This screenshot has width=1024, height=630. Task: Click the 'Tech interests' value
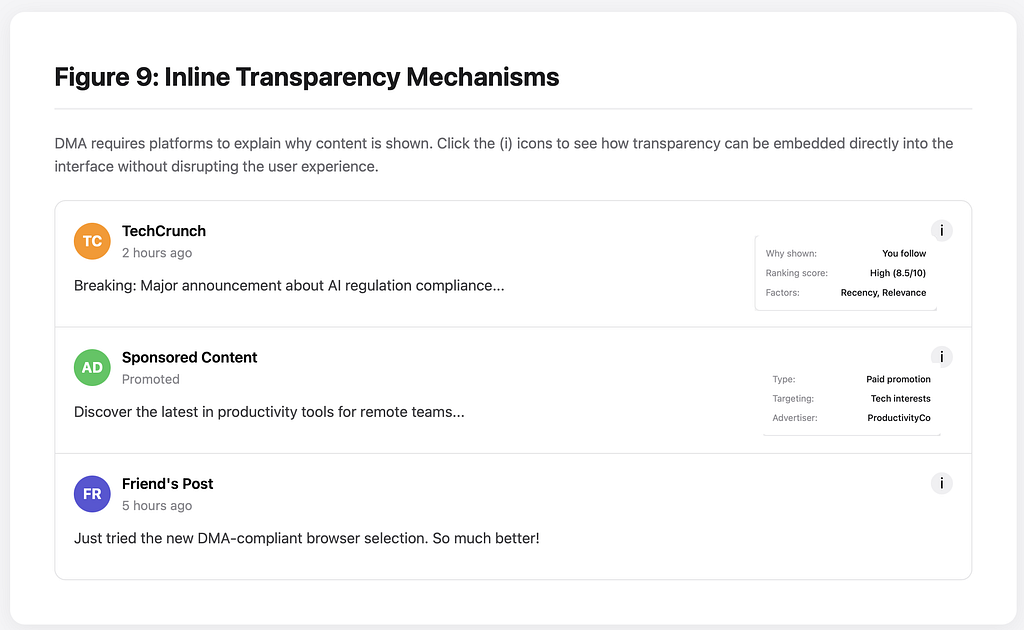[x=900, y=398]
